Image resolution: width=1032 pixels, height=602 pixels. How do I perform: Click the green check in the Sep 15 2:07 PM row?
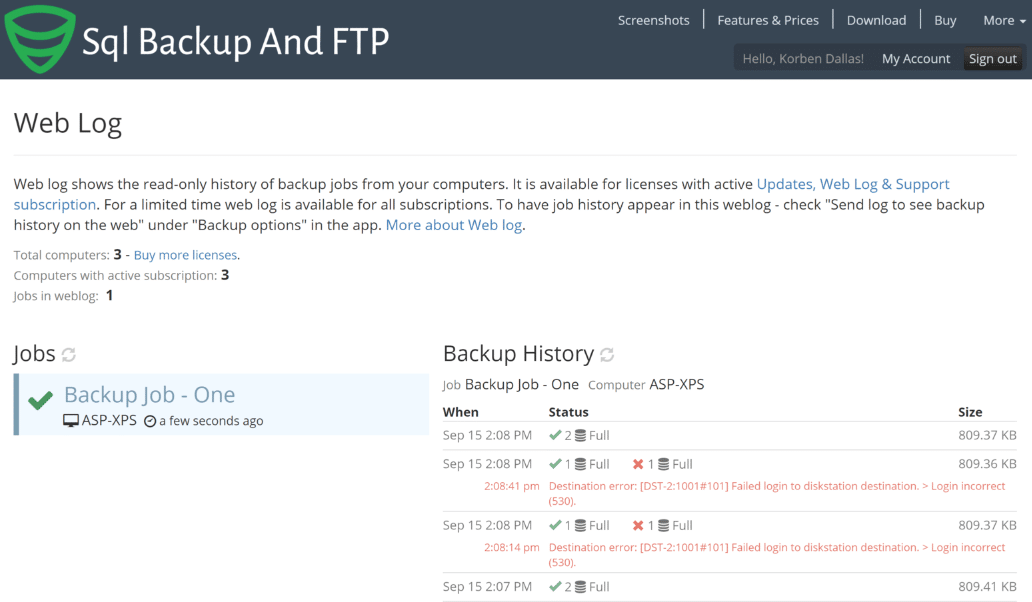[557, 586]
